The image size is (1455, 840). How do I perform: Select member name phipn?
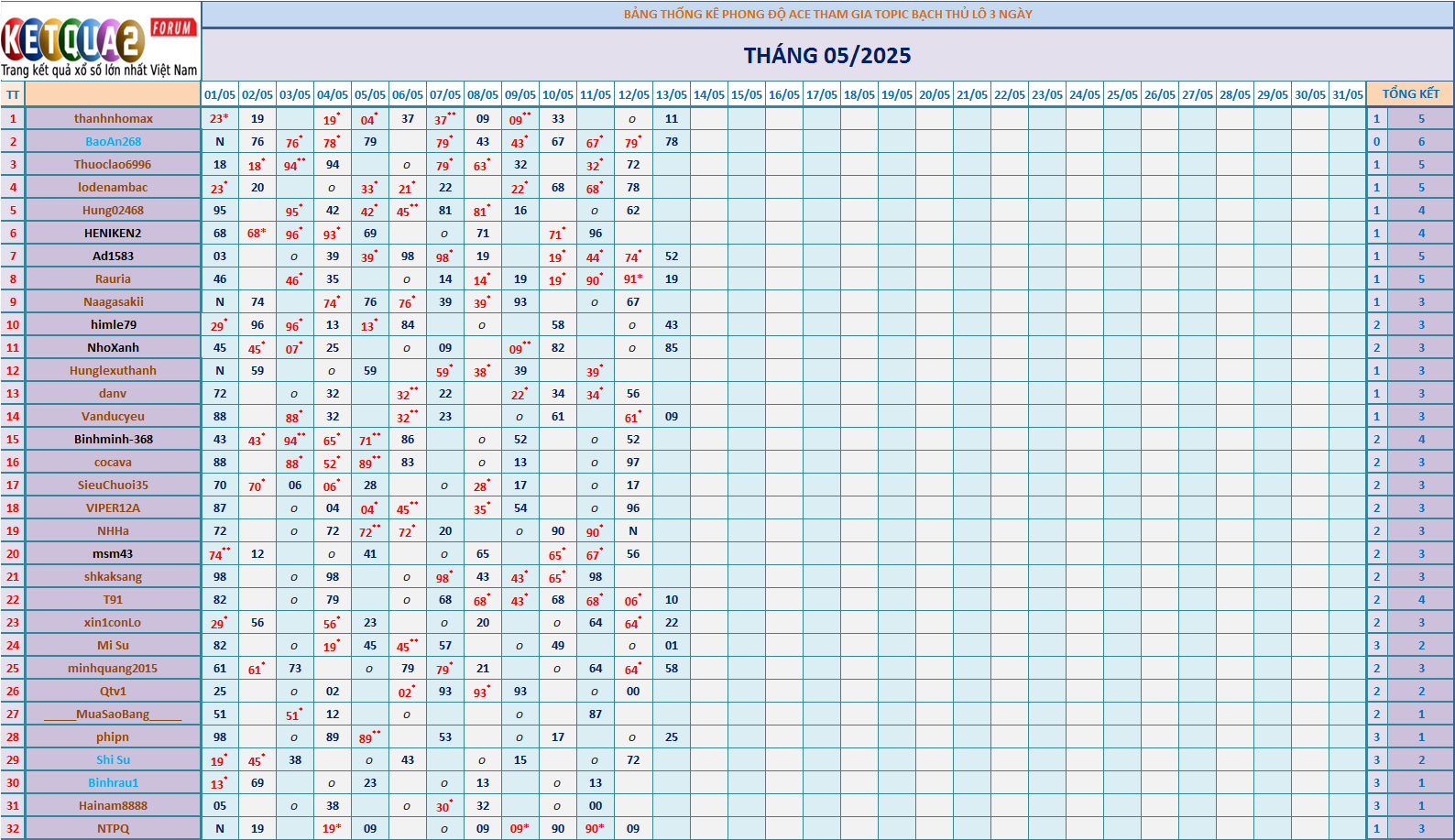[x=113, y=736]
